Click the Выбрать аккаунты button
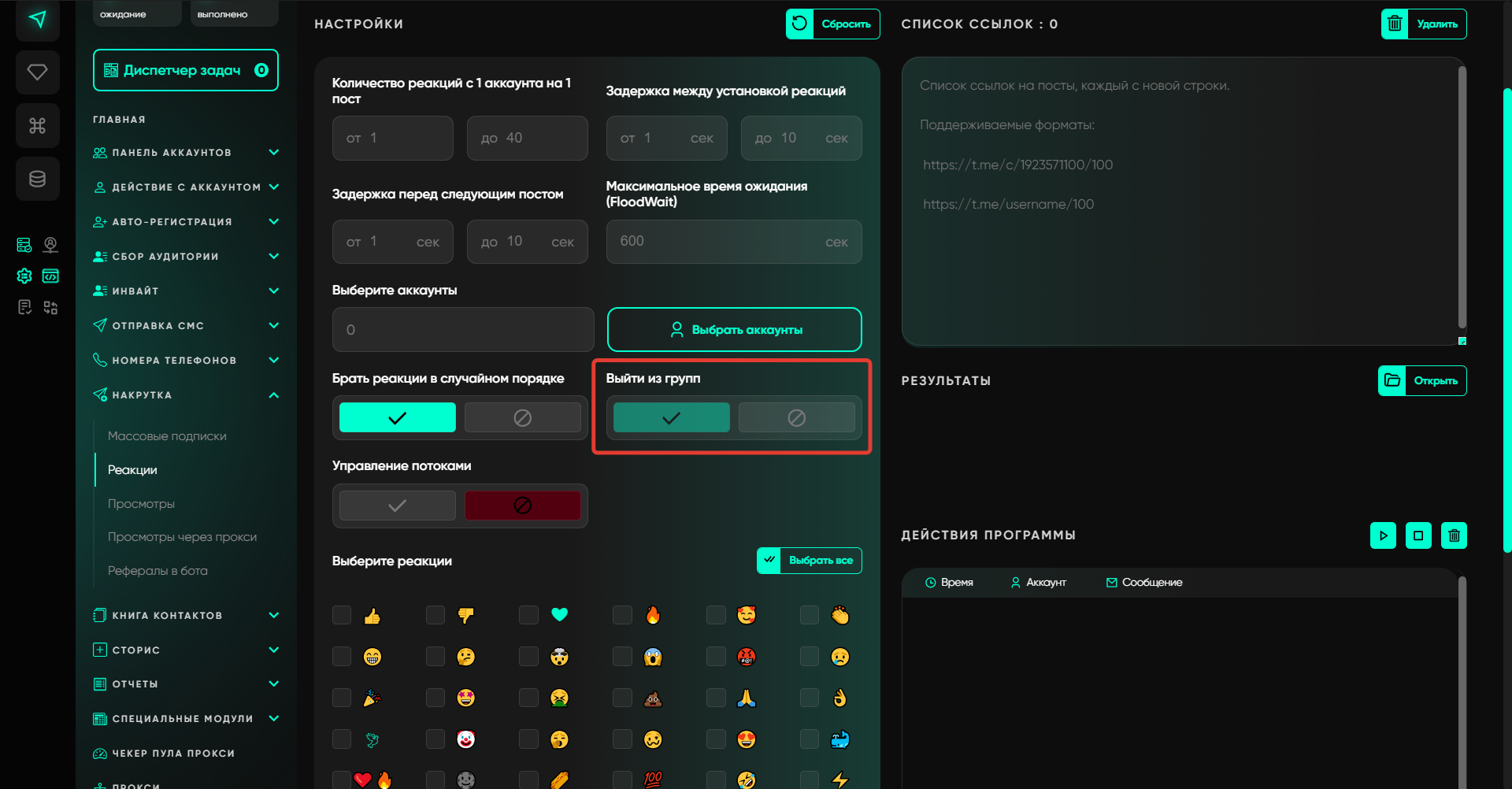This screenshot has height=789, width=1512. point(734,330)
